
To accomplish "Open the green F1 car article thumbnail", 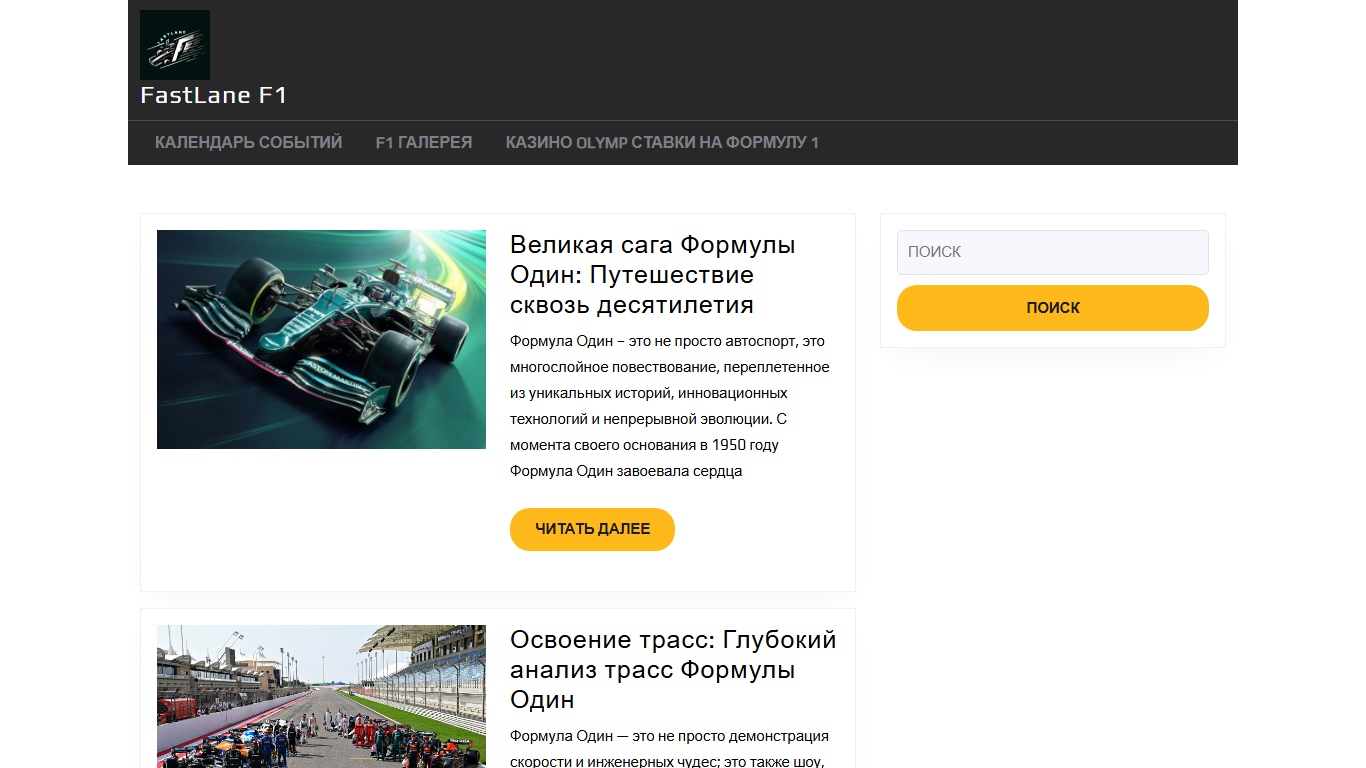I will (321, 340).
